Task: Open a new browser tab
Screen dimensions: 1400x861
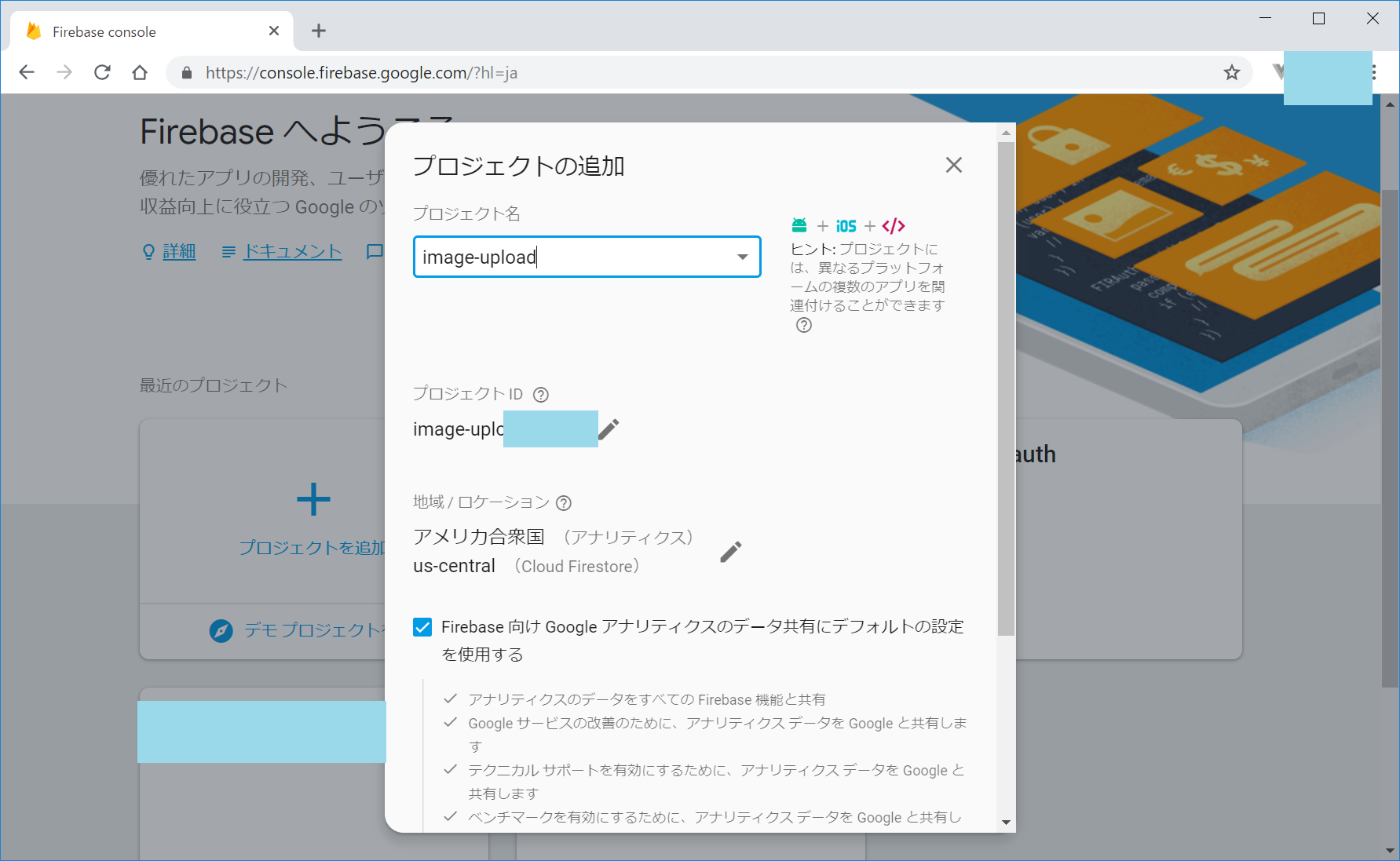Action: click(318, 31)
